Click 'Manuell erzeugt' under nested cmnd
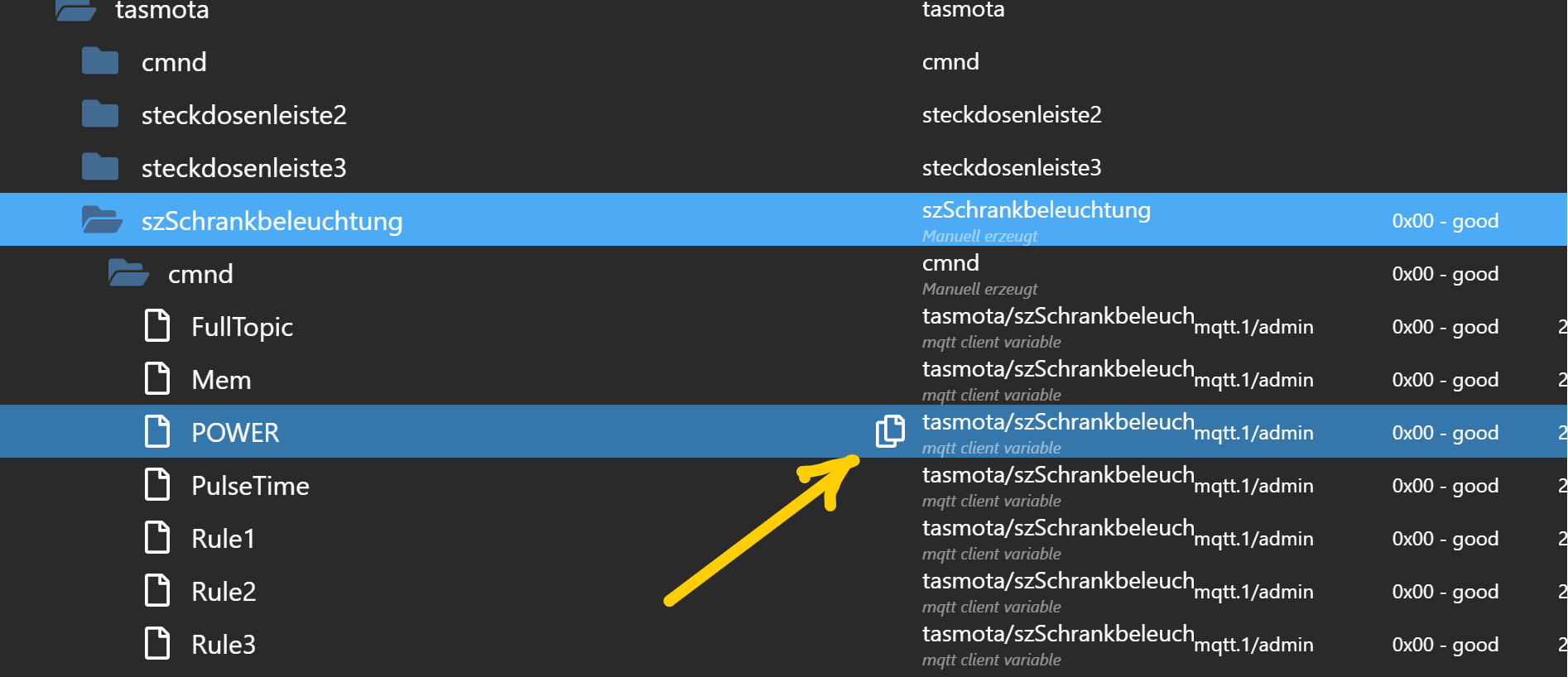 tap(979, 289)
